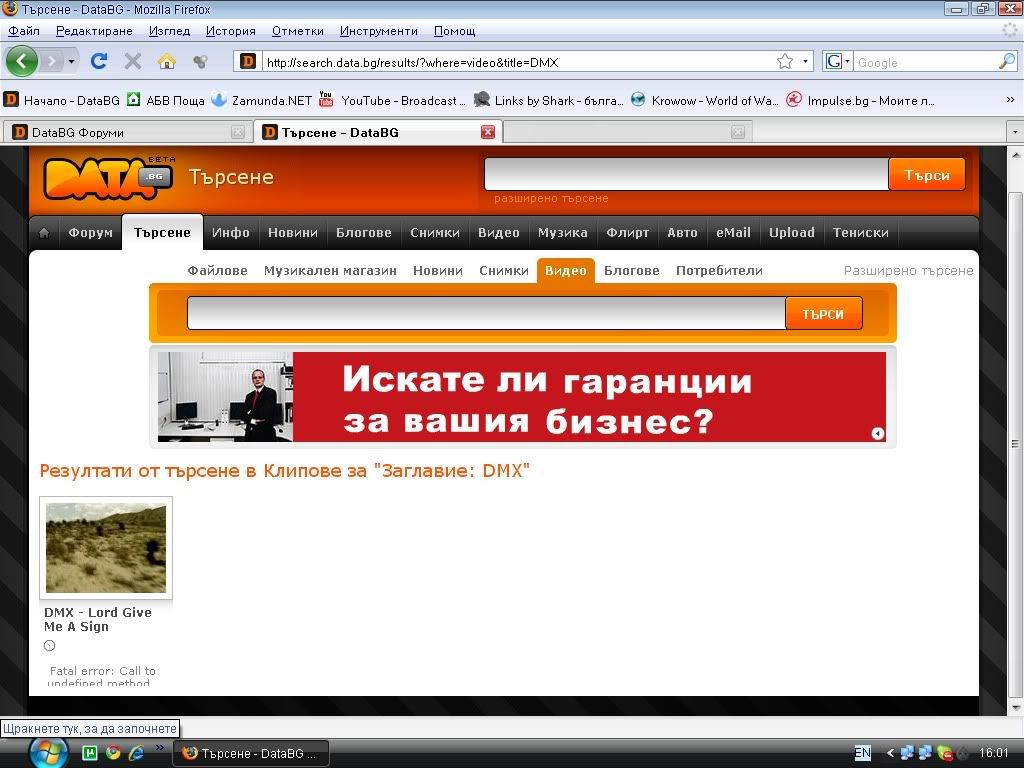Close the Търсене - DataBG tab

488,133
